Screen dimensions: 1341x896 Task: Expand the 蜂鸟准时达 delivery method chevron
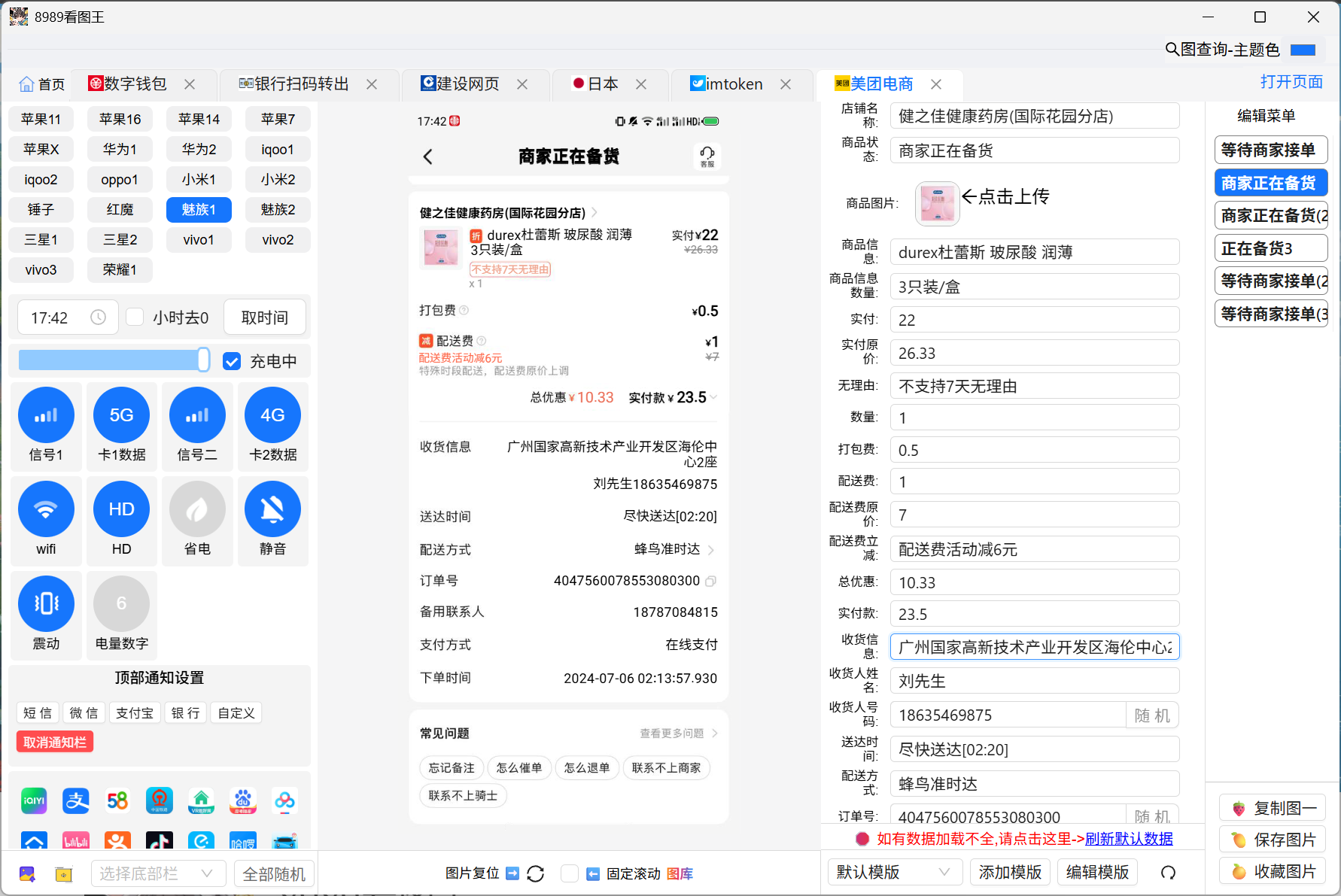(x=711, y=550)
